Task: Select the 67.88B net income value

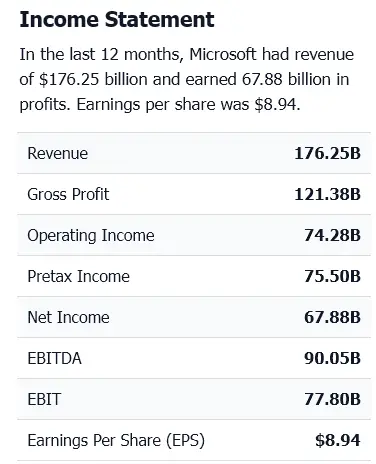Action: (332, 317)
